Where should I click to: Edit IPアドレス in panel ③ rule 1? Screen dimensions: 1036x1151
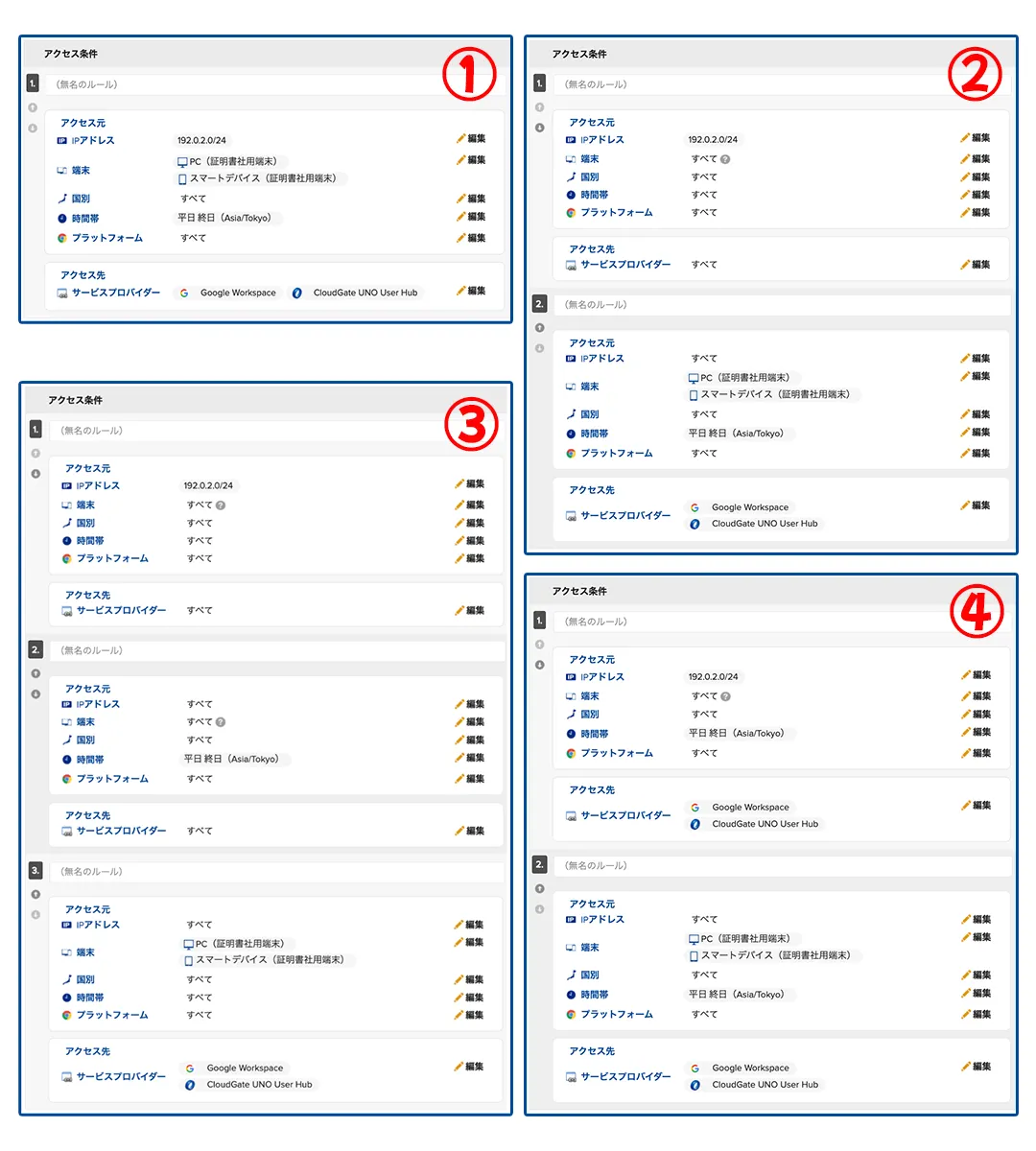click(x=470, y=484)
